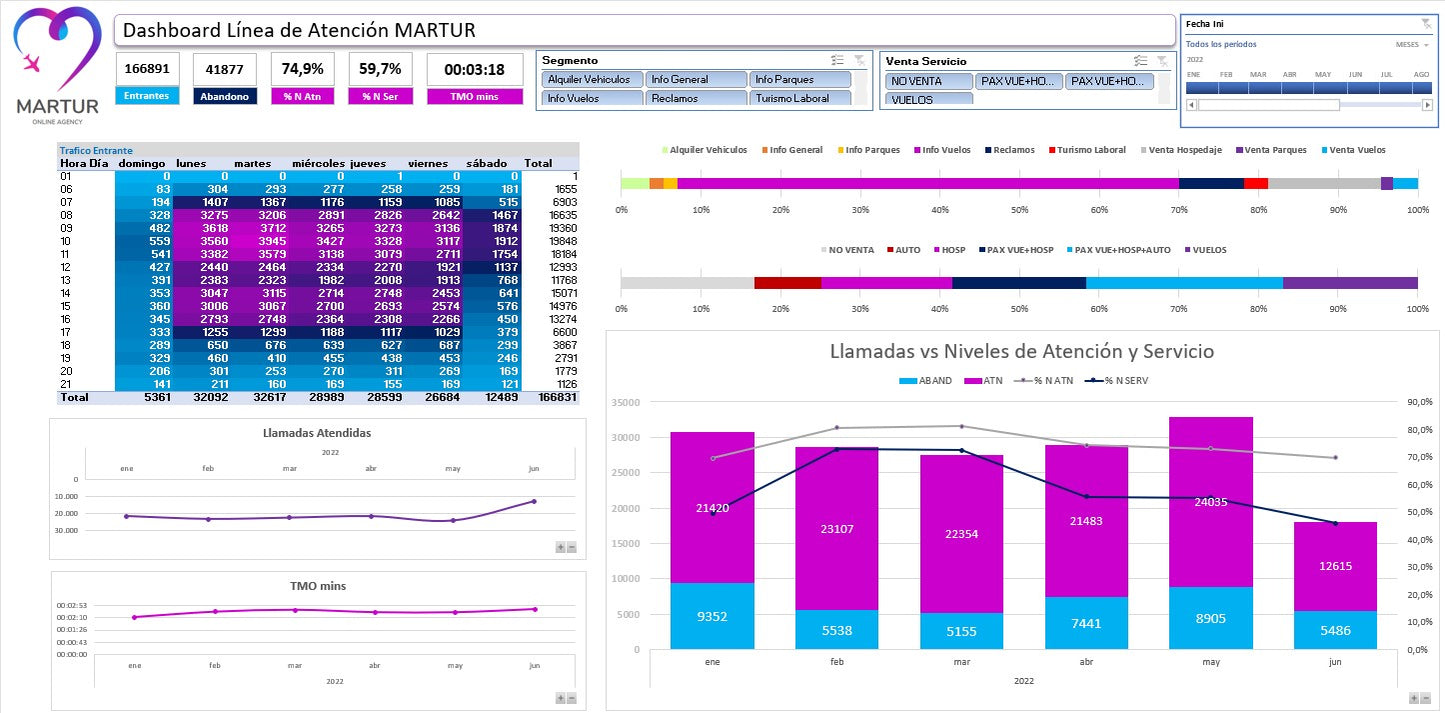The image size is (1445, 713).
Task: Click the % N SERV legend entry
Action: tap(1117, 380)
